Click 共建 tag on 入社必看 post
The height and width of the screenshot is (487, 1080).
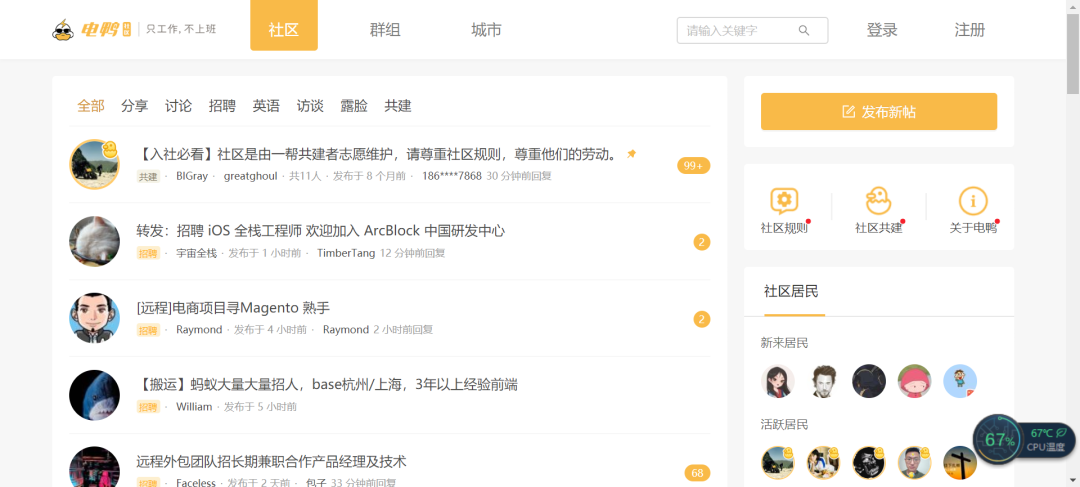(x=148, y=176)
